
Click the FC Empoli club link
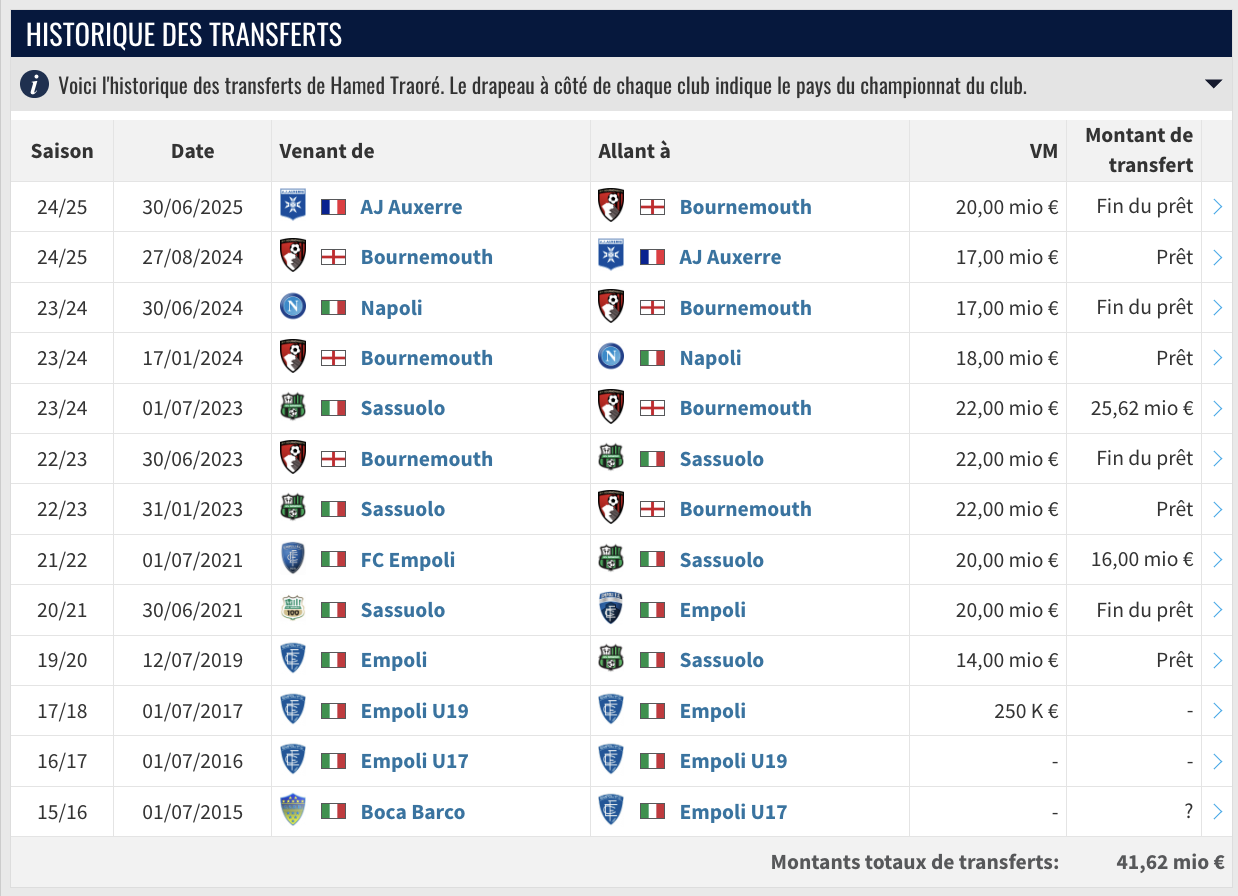[x=407, y=560]
